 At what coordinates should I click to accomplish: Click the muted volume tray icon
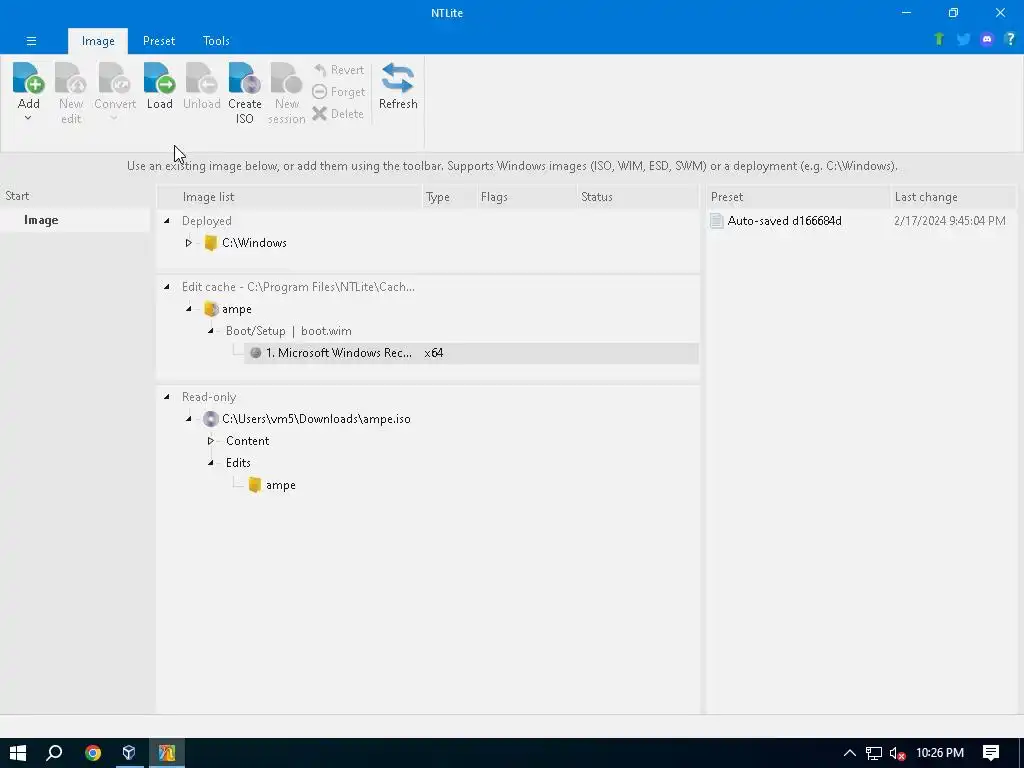[x=898, y=753]
